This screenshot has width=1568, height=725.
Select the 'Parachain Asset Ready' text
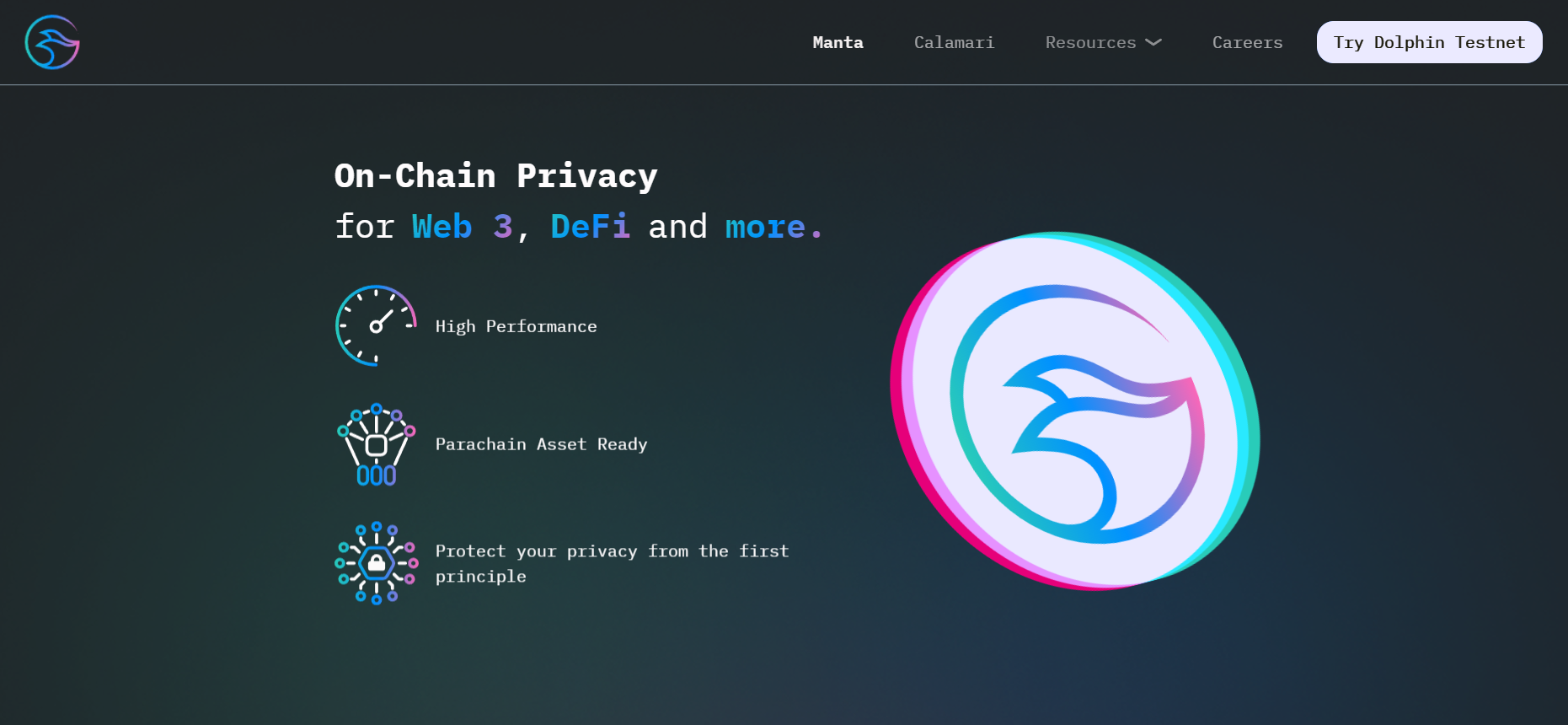tap(541, 444)
